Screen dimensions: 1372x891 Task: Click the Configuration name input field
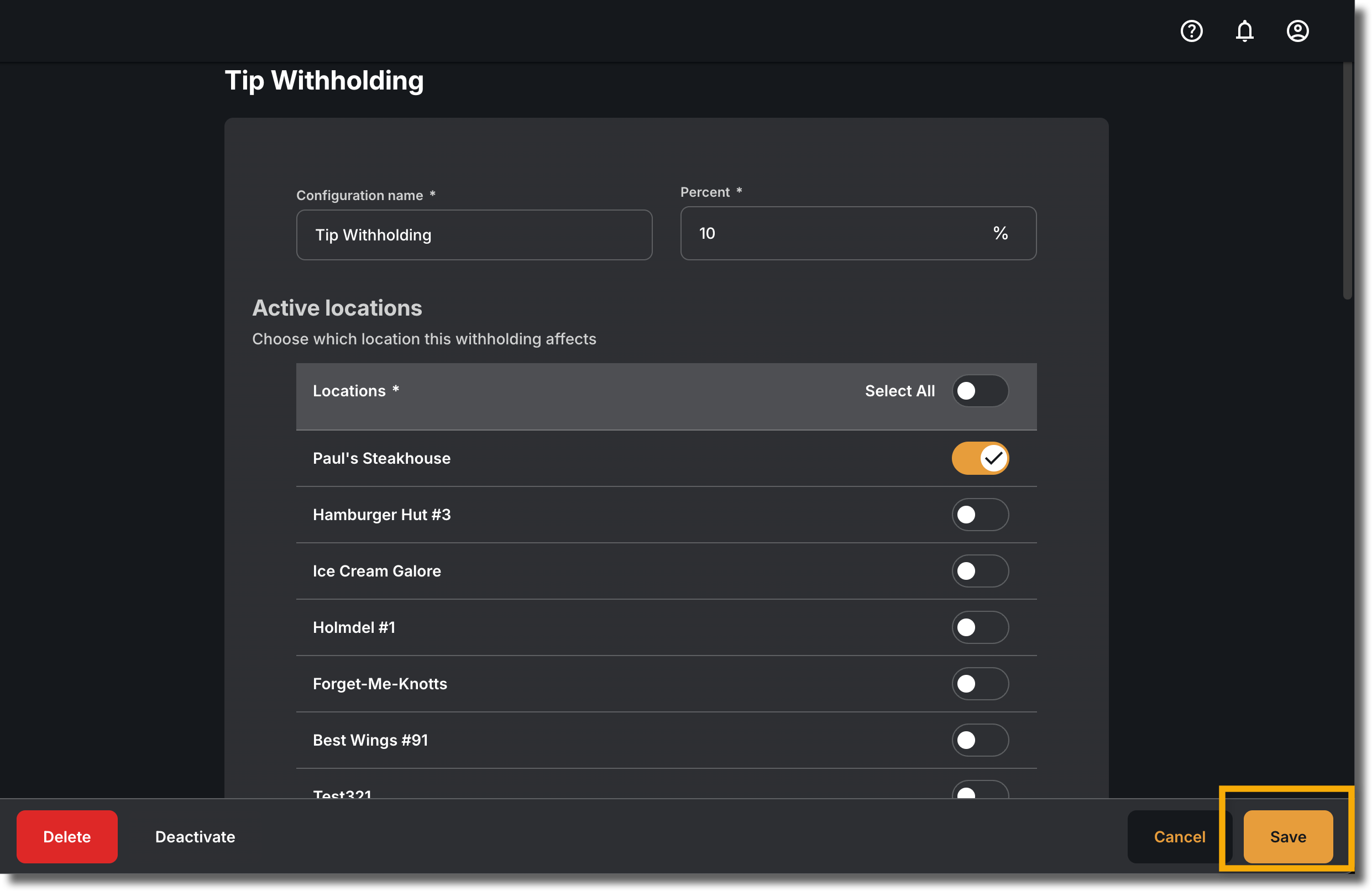coord(474,234)
